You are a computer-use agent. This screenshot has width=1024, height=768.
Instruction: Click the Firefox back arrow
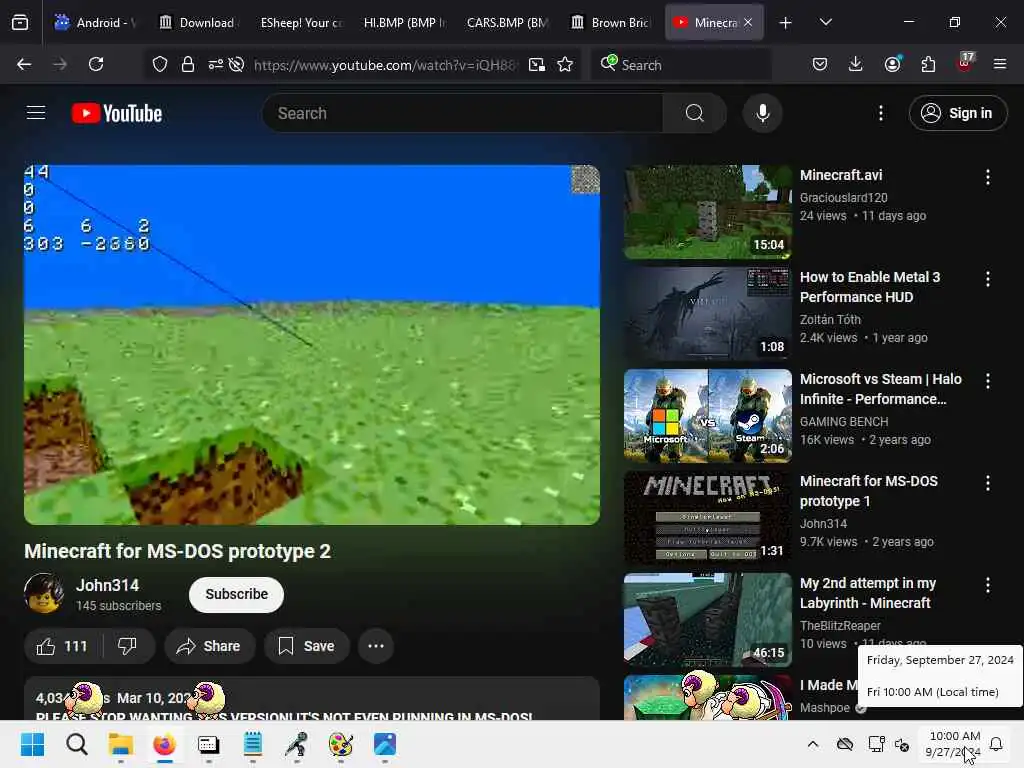pyautogui.click(x=24, y=64)
